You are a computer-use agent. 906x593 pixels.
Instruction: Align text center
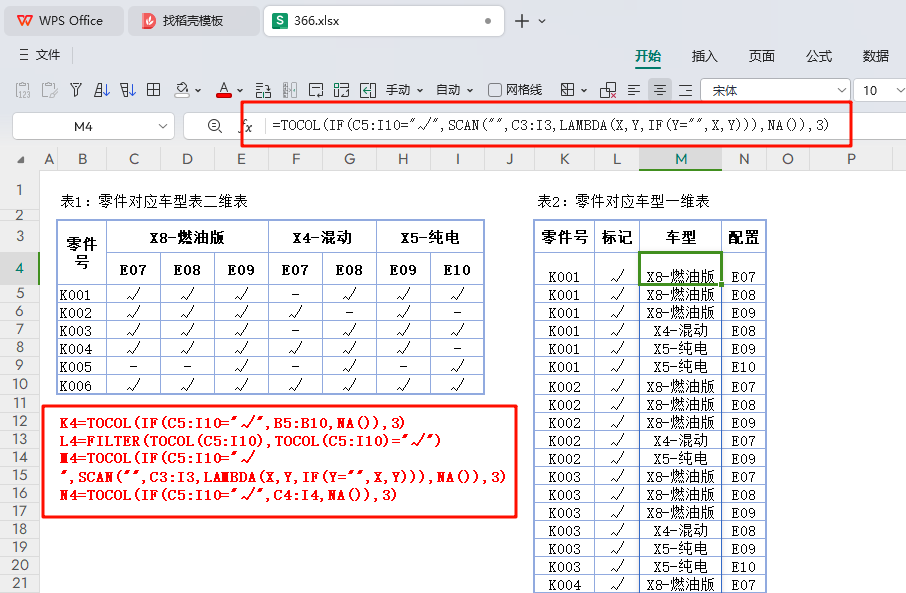click(659, 90)
